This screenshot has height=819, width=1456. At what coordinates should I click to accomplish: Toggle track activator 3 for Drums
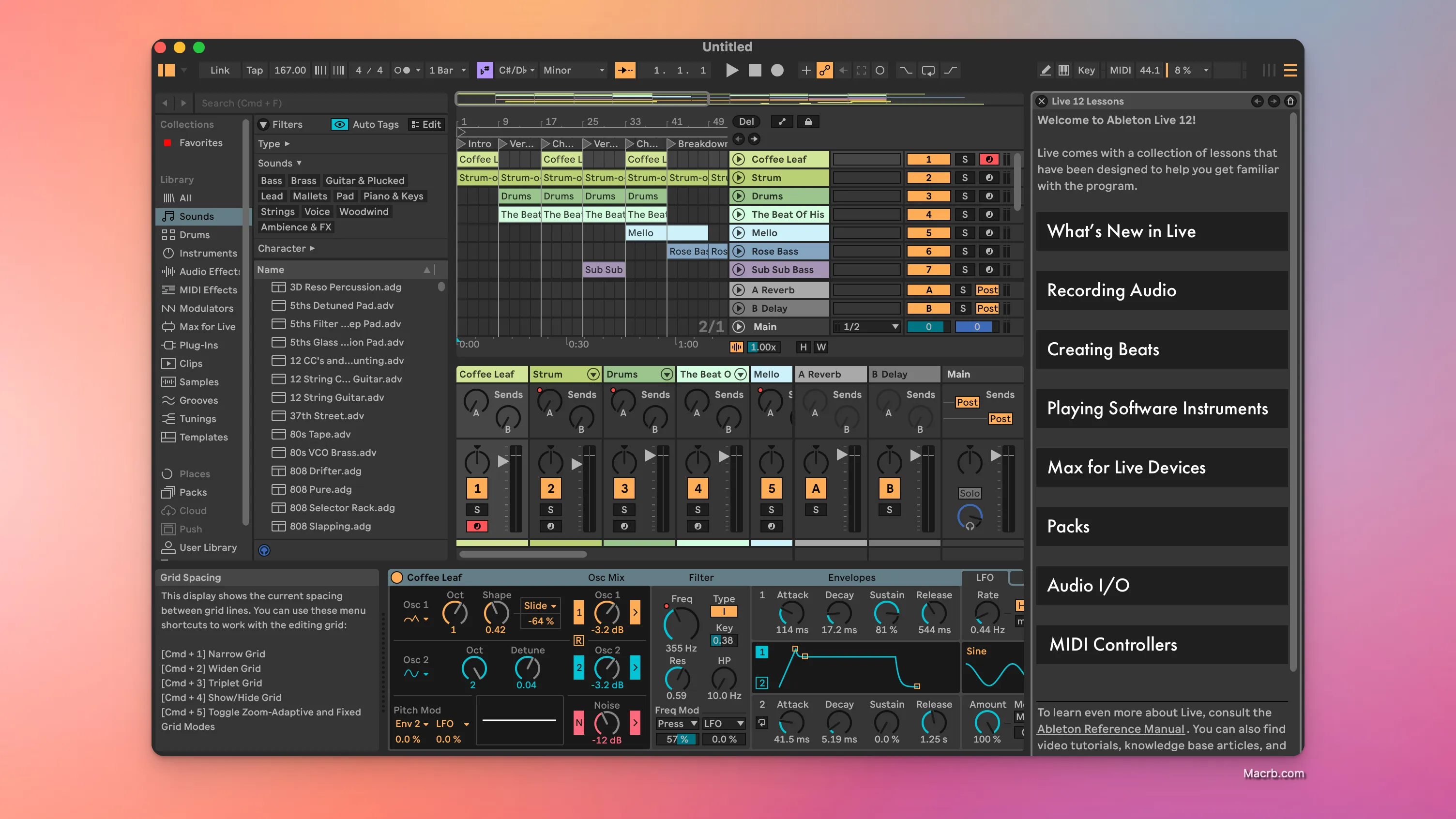click(928, 196)
